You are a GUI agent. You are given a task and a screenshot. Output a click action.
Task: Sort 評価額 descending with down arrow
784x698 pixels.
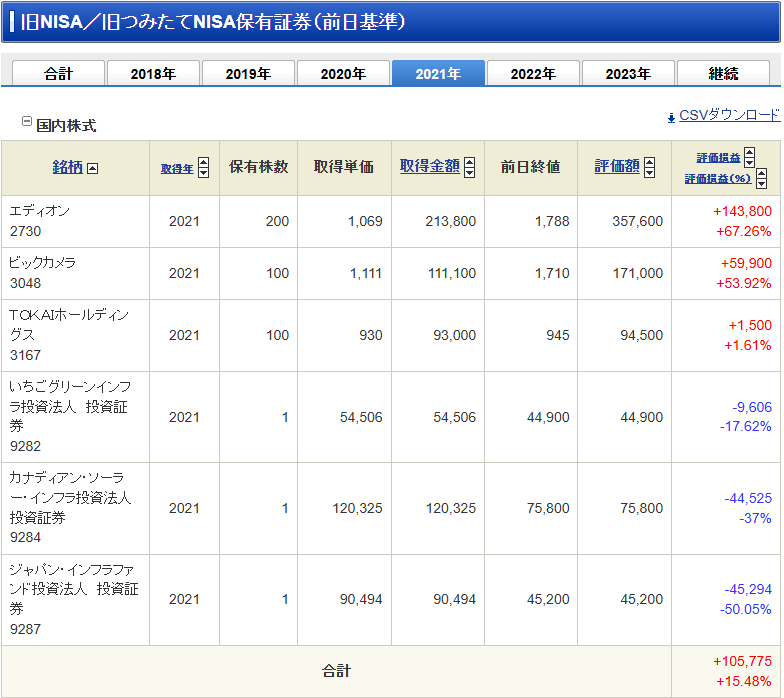coord(650,172)
